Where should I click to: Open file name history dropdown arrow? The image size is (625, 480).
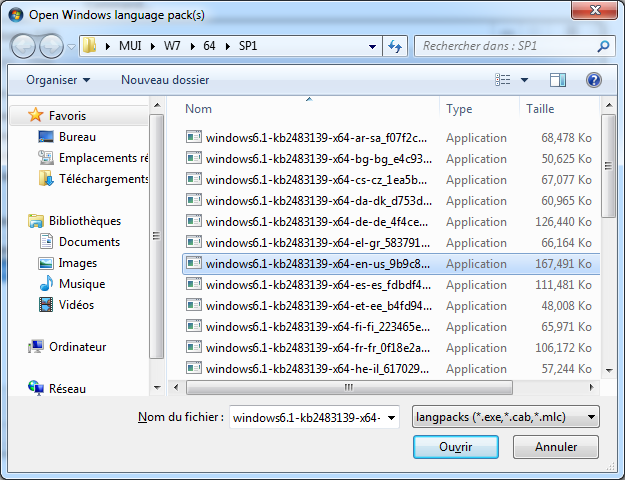pyautogui.click(x=391, y=417)
